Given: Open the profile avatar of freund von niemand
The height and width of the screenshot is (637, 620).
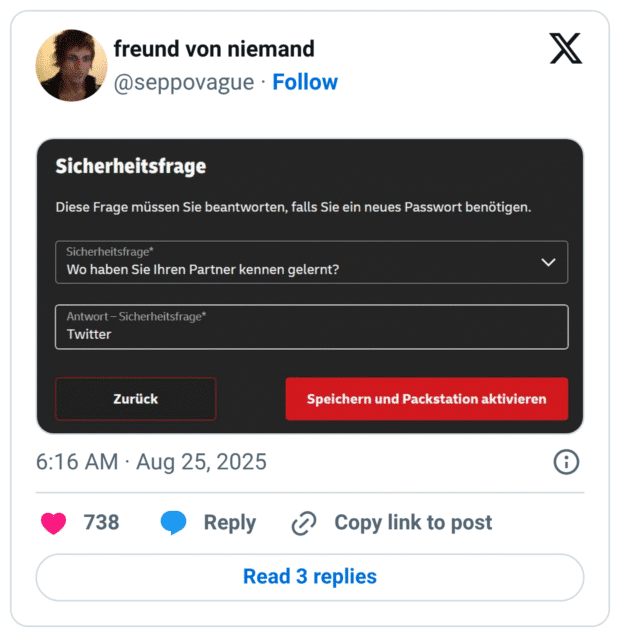Looking at the screenshot, I should 71,66.
